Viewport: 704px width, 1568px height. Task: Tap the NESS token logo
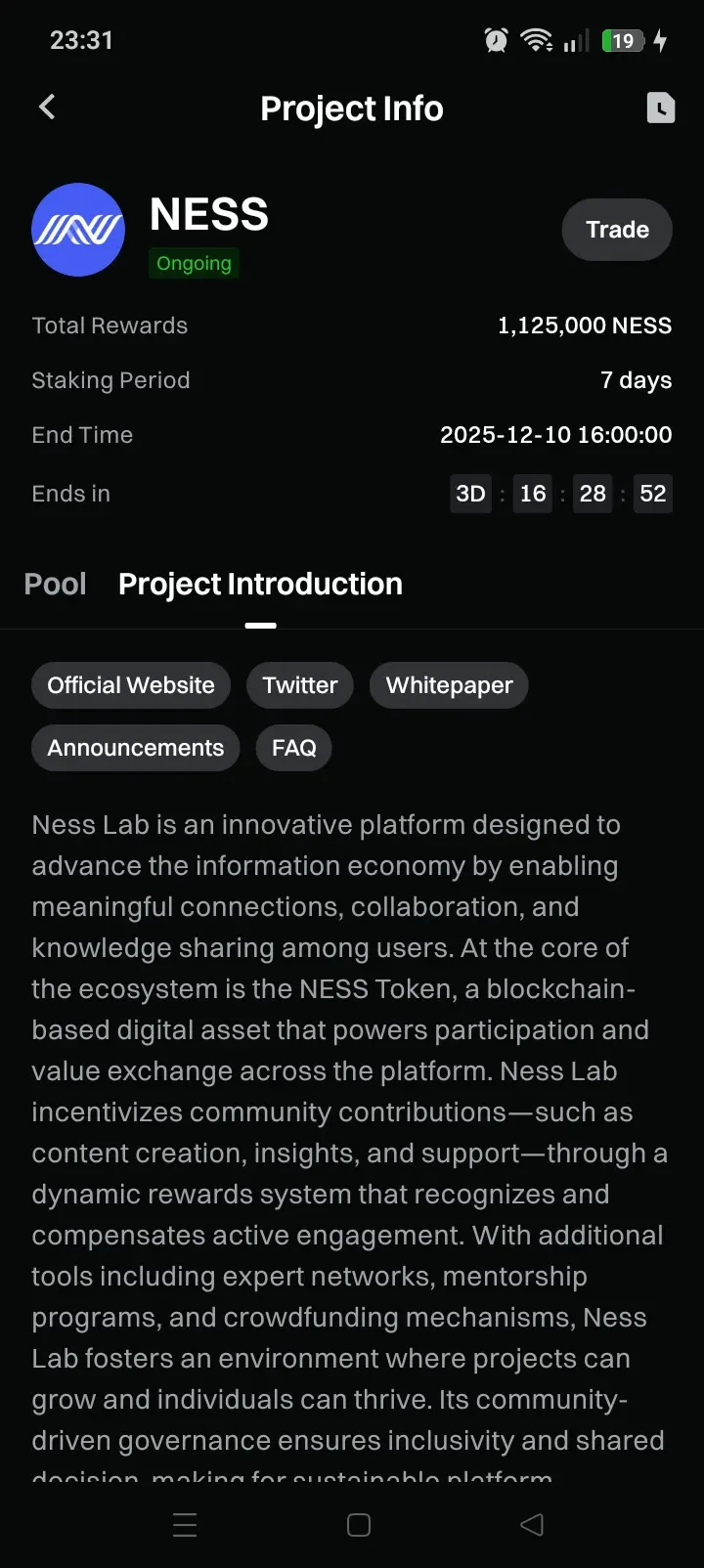tap(78, 230)
